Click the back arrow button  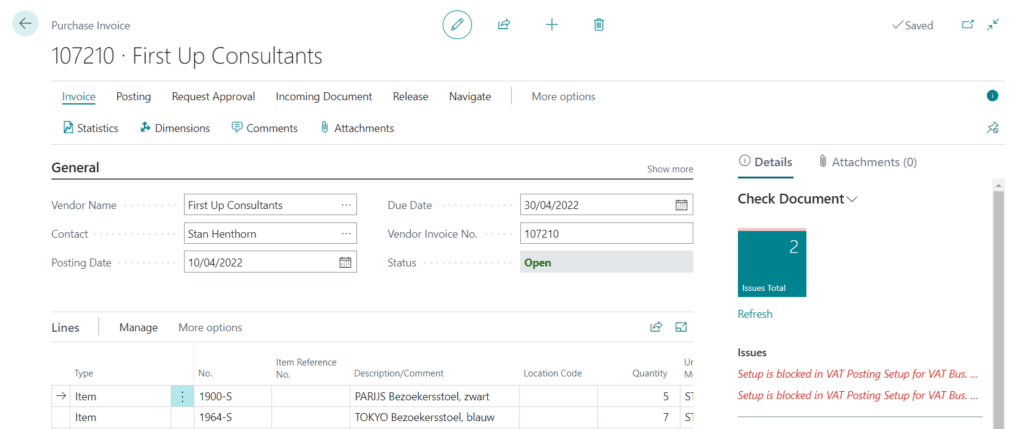point(25,24)
